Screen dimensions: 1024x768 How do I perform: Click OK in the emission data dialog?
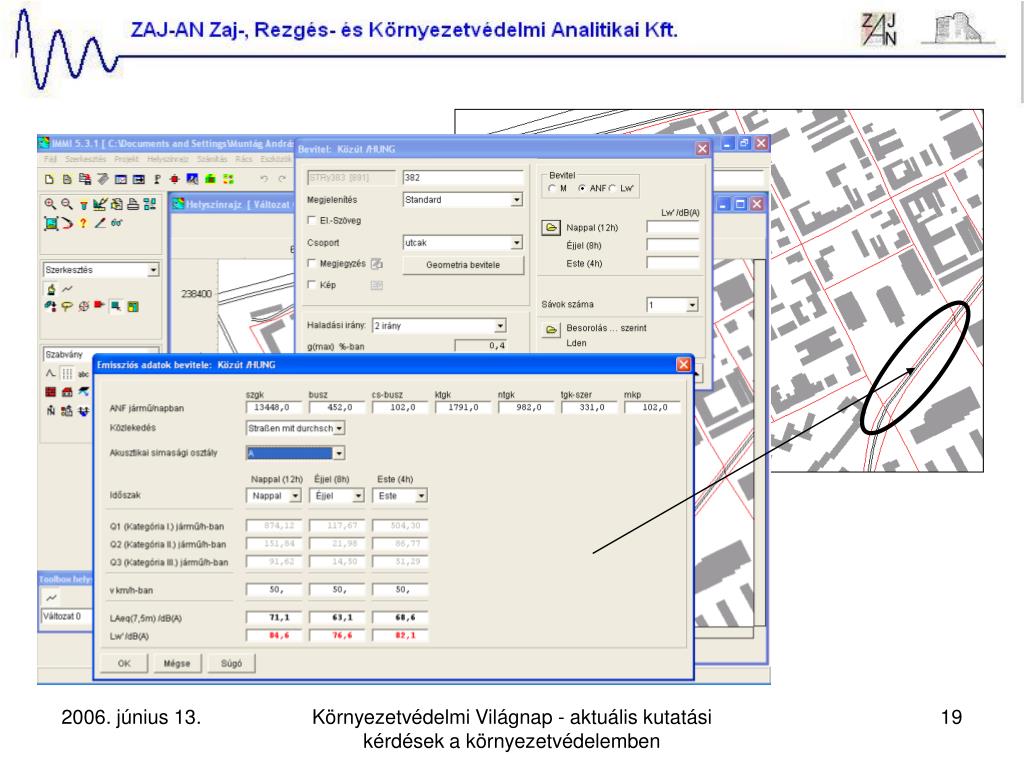coord(124,664)
